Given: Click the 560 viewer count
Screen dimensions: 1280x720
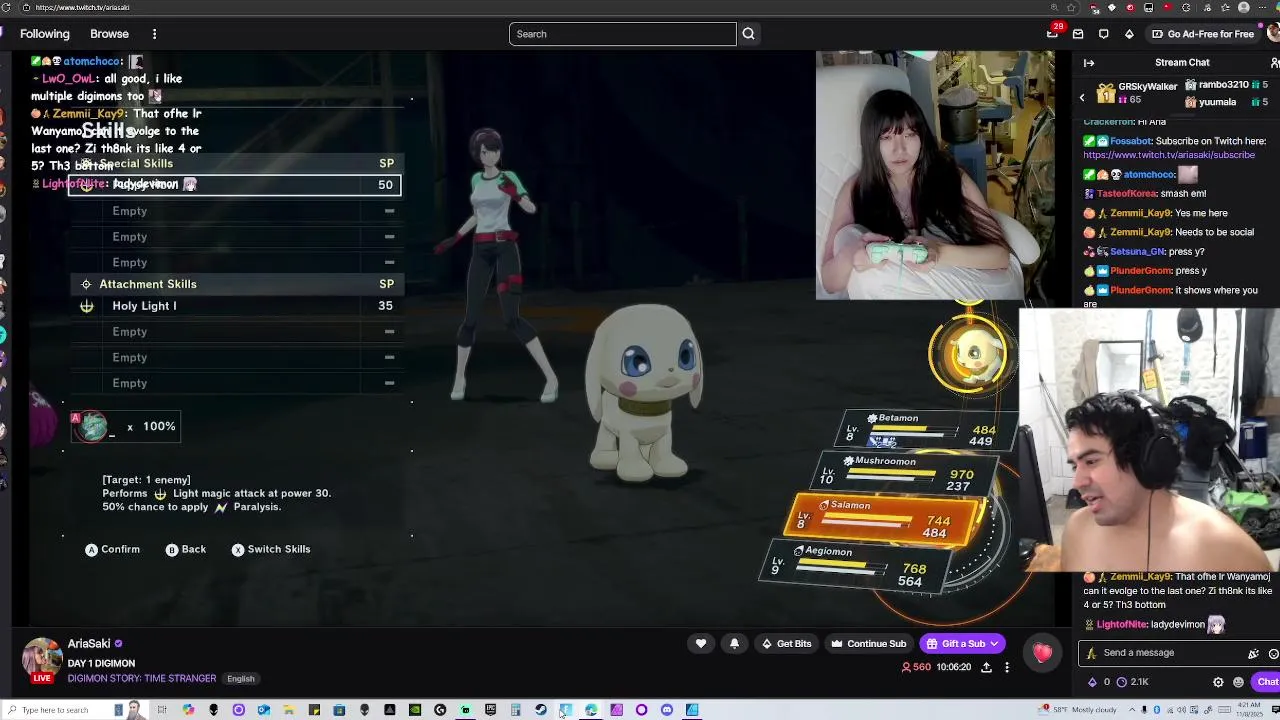Looking at the screenshot, I should 917,667.
